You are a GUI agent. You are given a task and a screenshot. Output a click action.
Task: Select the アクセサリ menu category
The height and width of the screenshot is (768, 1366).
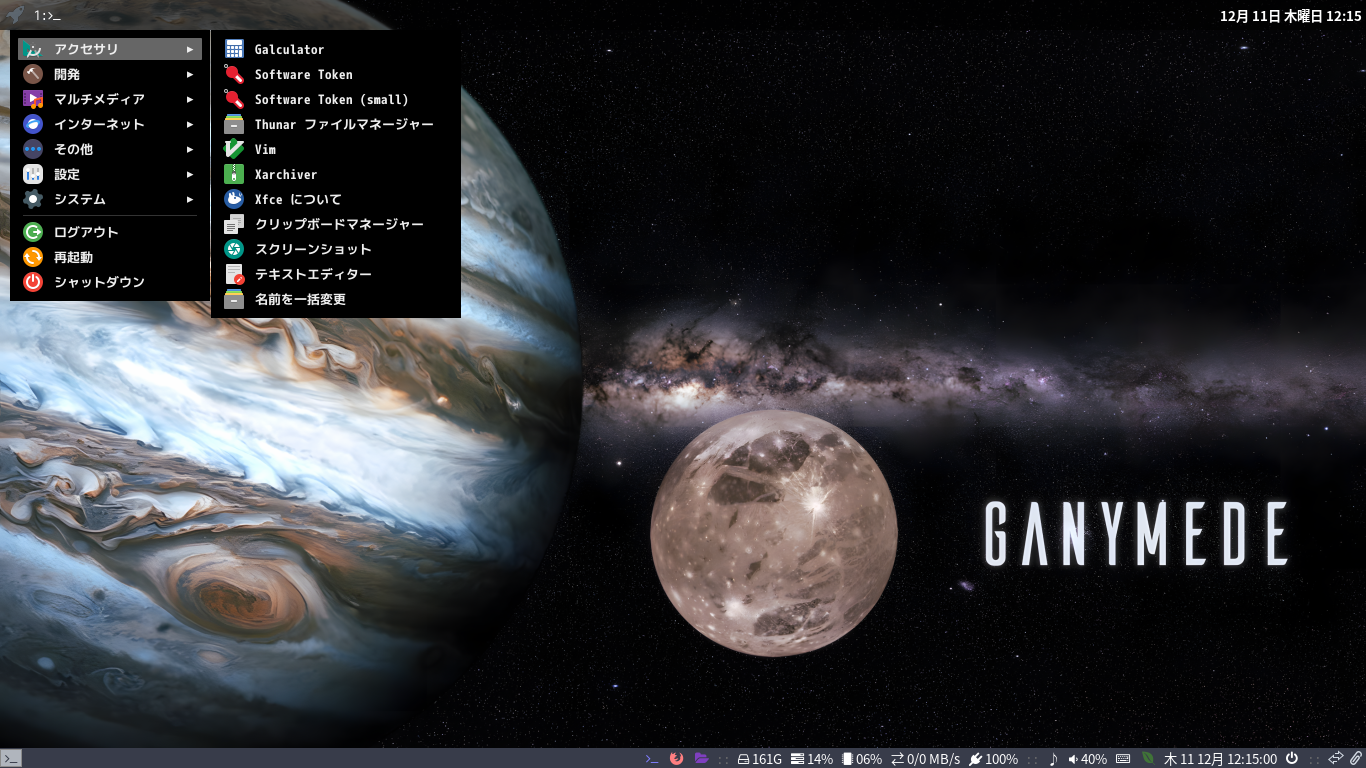[x=110, y=49]
